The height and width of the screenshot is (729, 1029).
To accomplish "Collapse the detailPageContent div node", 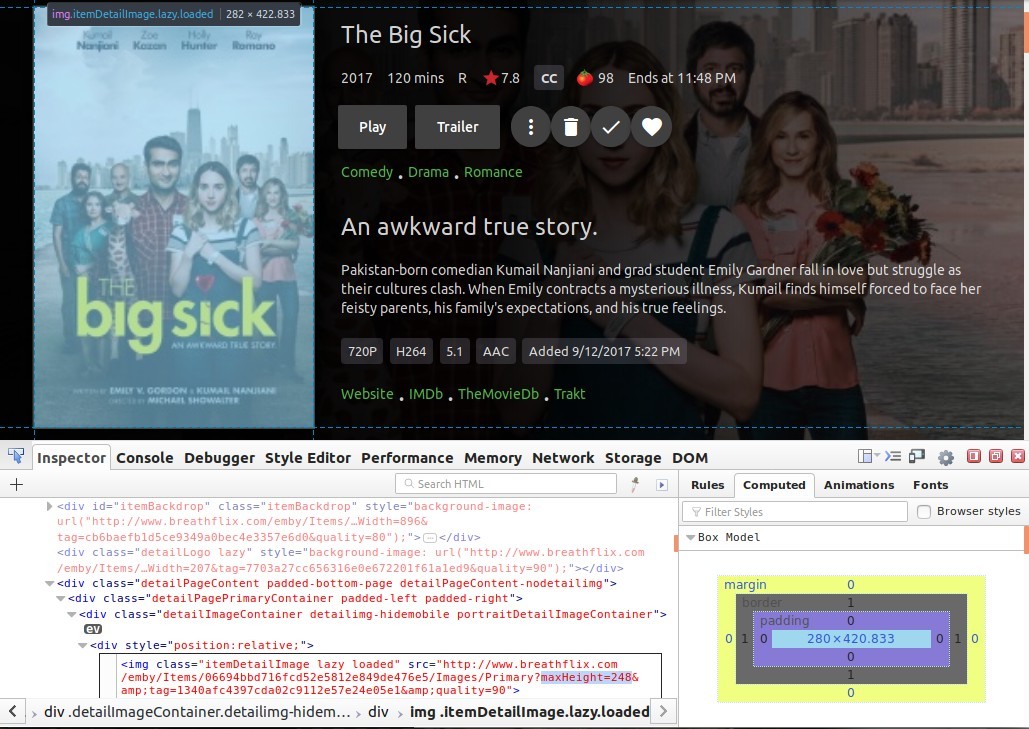I will (49, 583).
